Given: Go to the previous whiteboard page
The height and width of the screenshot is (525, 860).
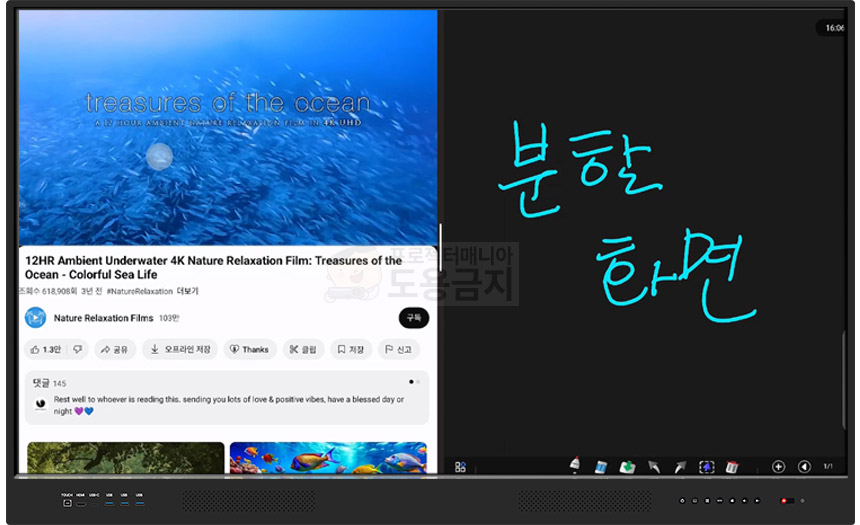Looking at the screenshot, I should click(804, 467).
